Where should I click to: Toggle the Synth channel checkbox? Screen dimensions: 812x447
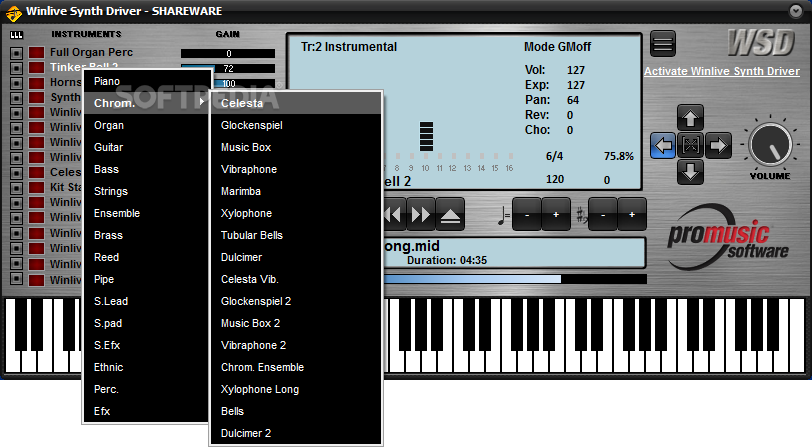click(17, 98)
